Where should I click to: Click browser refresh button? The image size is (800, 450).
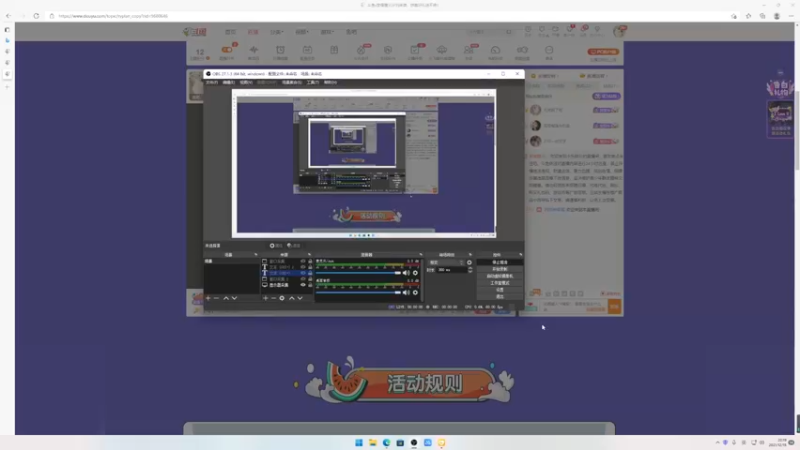[x=36, y=16]
